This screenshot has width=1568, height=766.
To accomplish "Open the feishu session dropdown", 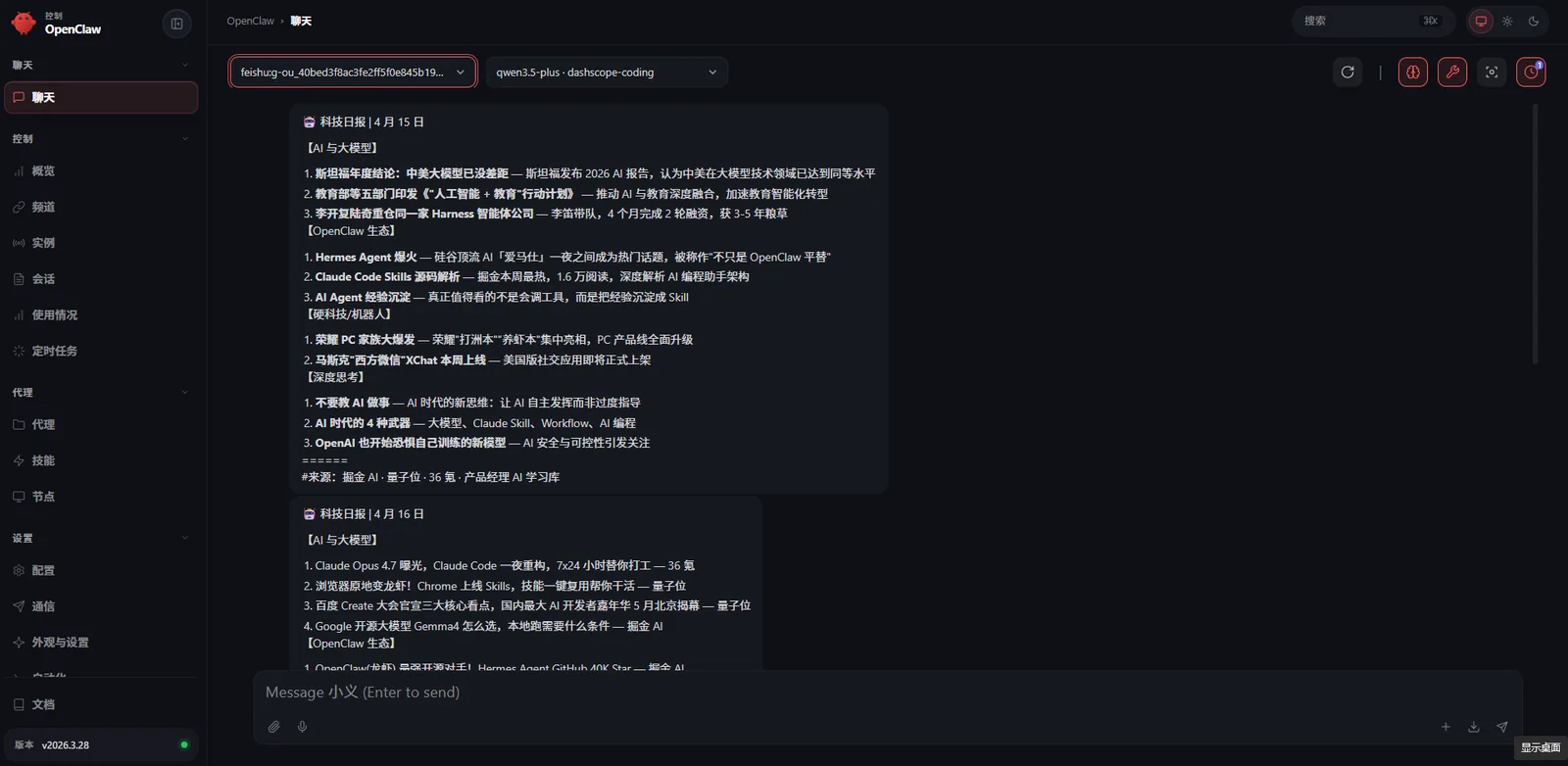I will click(x=353, y=72).
